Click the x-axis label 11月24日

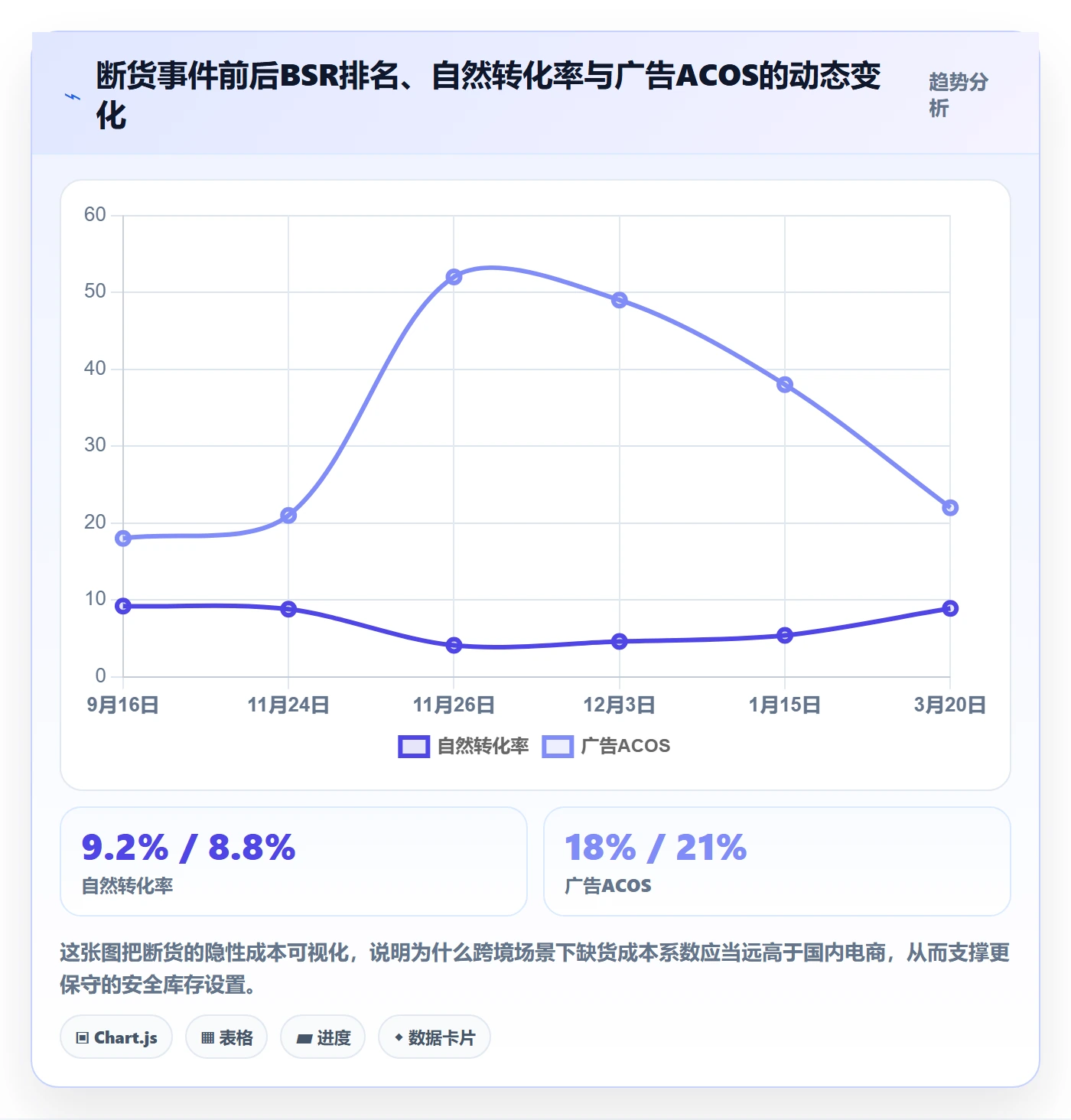coord(288,705)
